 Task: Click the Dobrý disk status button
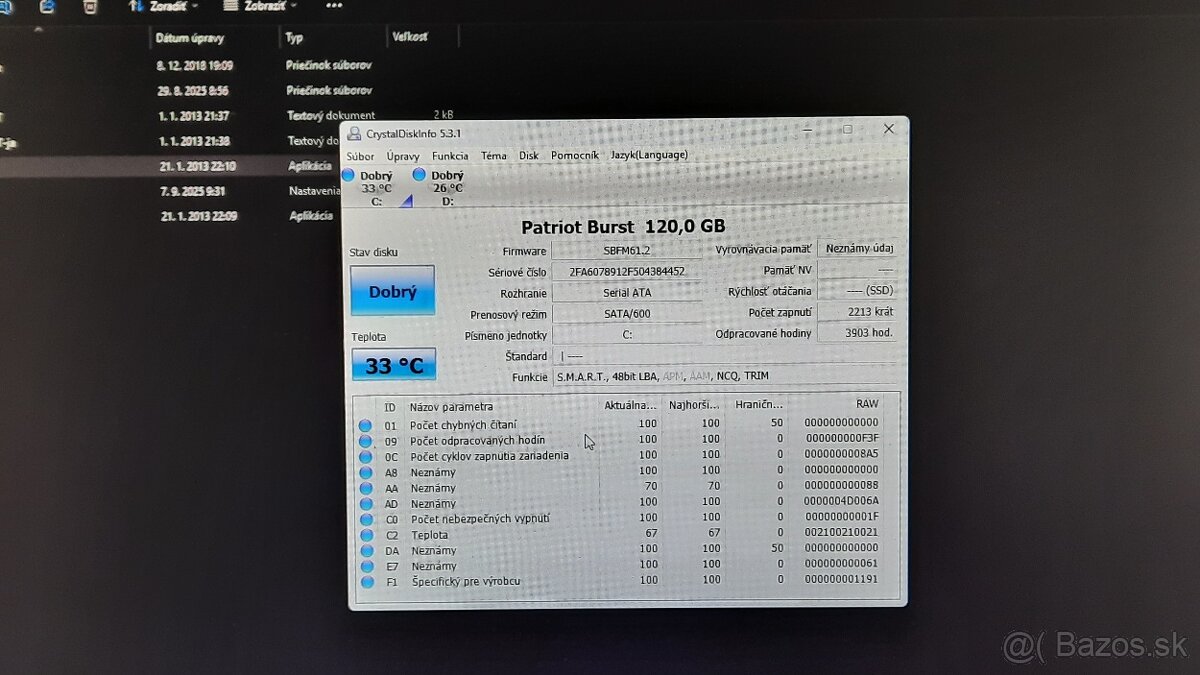click(392, 291)
